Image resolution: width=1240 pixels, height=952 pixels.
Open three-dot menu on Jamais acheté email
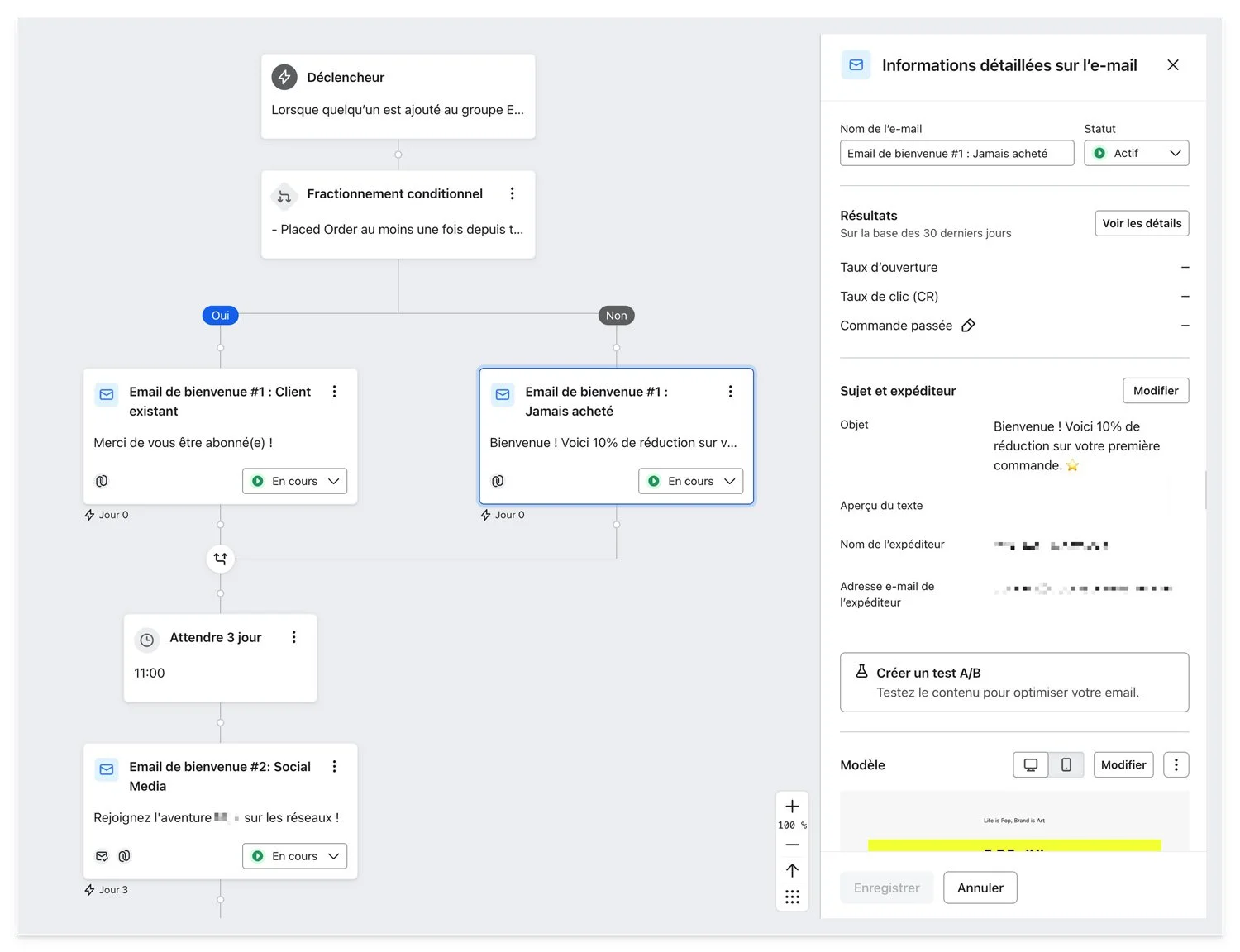731,392
